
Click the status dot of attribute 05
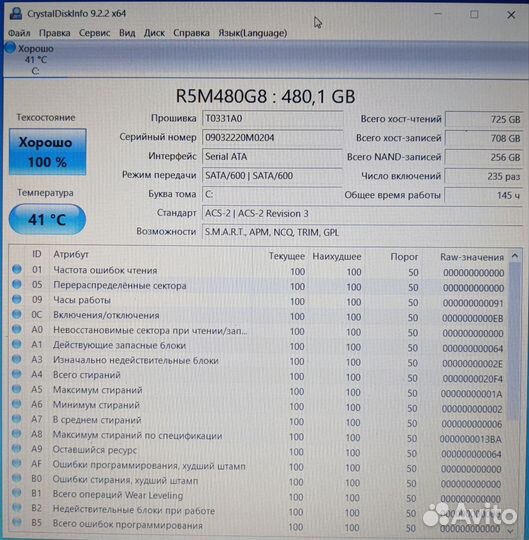(x=17, y=284)
